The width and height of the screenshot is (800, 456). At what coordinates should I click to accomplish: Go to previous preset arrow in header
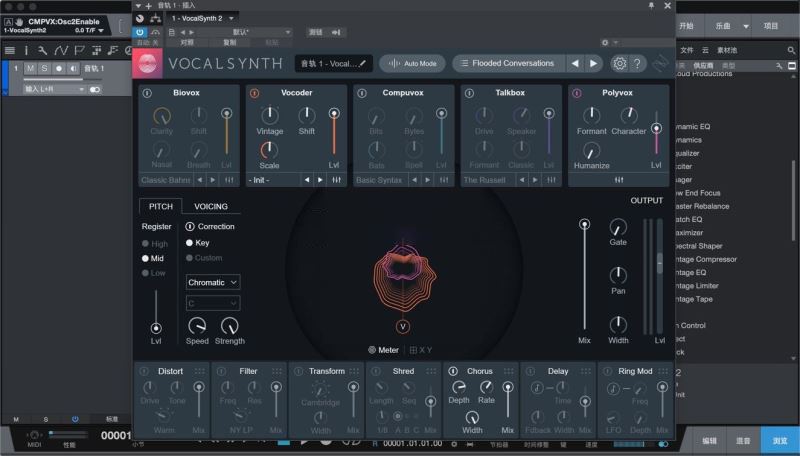pyautogui.click(x=575, y=63)
